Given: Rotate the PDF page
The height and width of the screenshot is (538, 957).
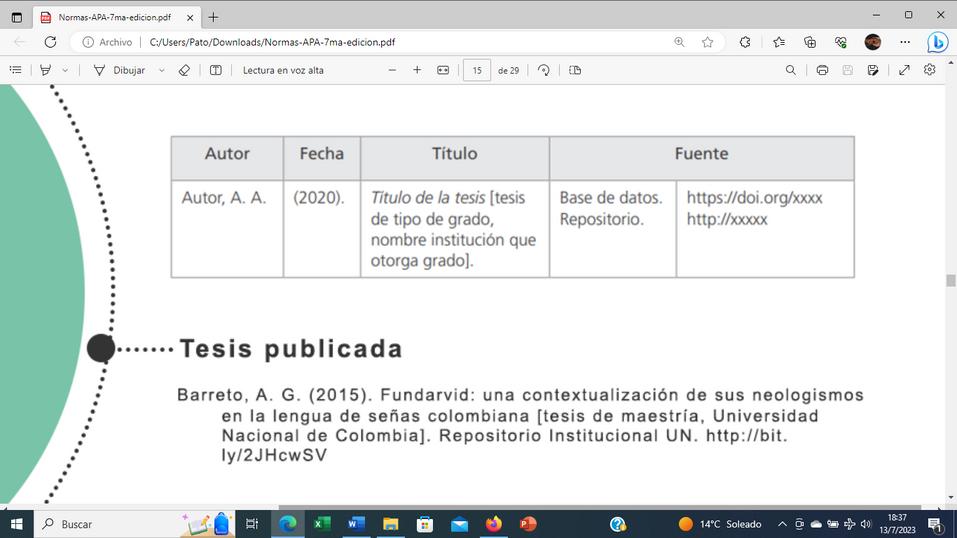Looking at the screenshot, I should pos(543,70).
